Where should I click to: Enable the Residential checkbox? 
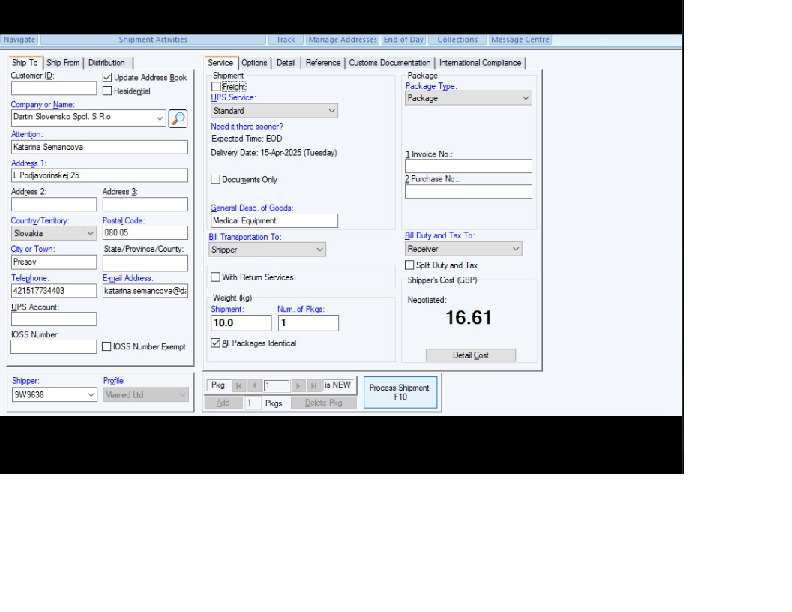(x=108, y=91)
